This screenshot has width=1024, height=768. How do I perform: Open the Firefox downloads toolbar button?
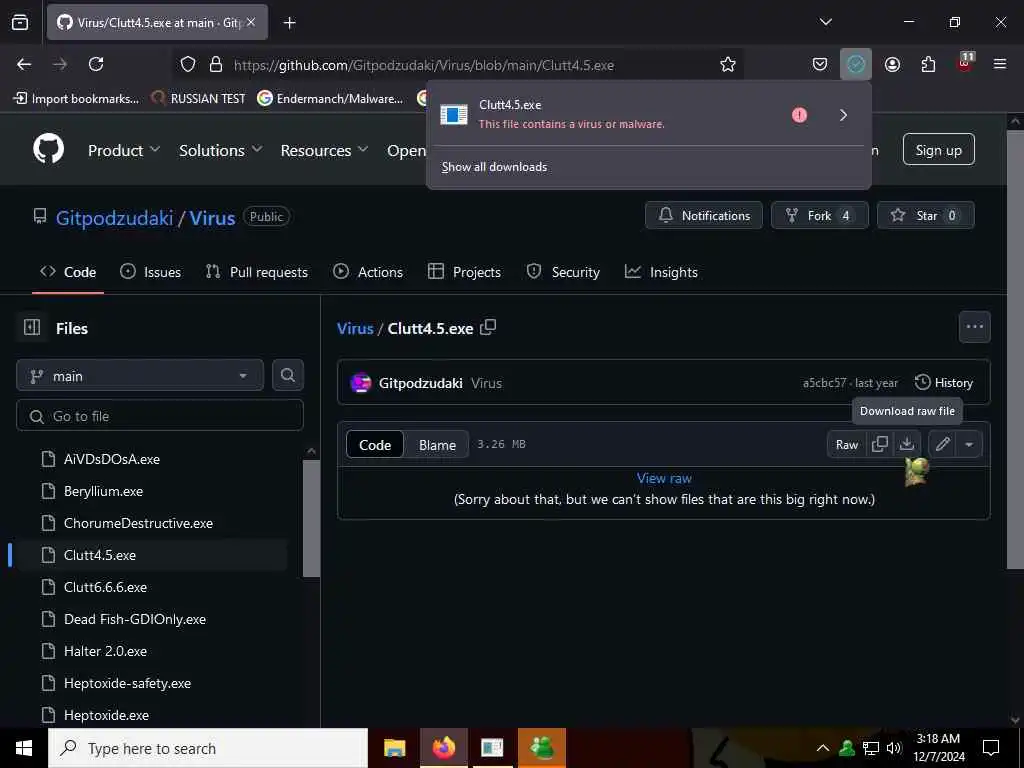coord(856,64)
